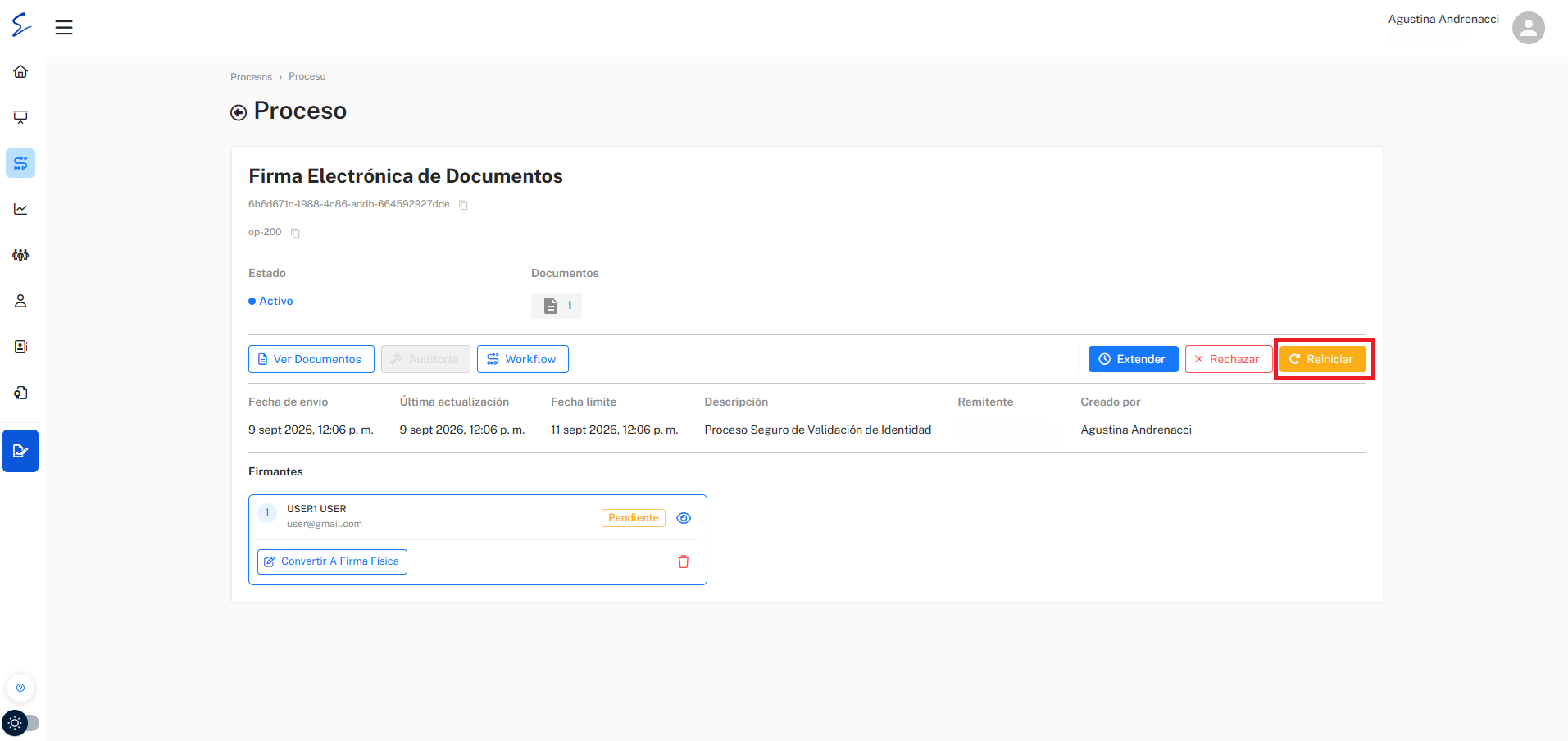Toggle the light/dark theme switch
This screenshot has height=741, width=1568.
[x=20, y=723]
